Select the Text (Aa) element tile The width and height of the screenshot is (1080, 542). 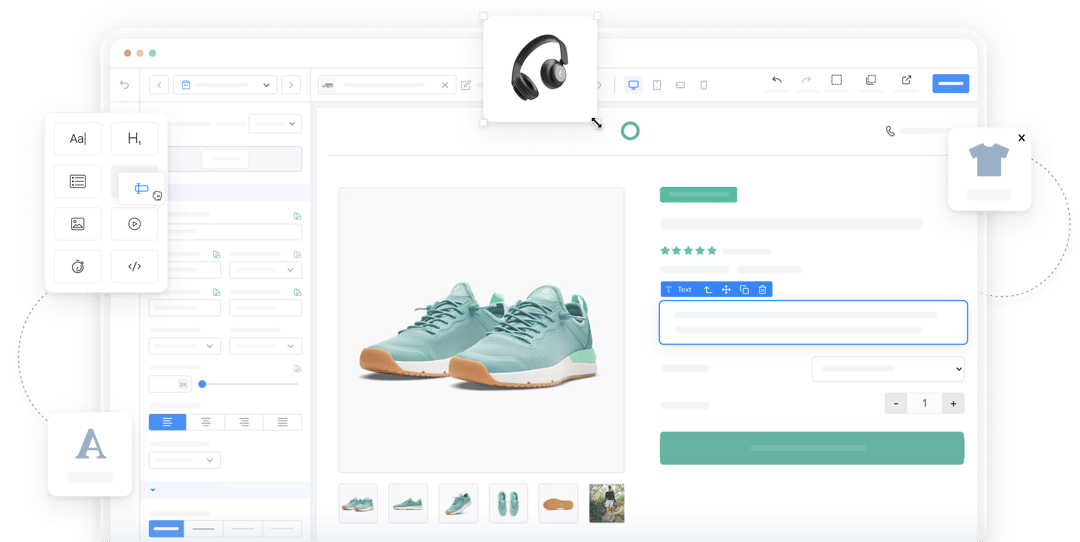coord(78,138)
